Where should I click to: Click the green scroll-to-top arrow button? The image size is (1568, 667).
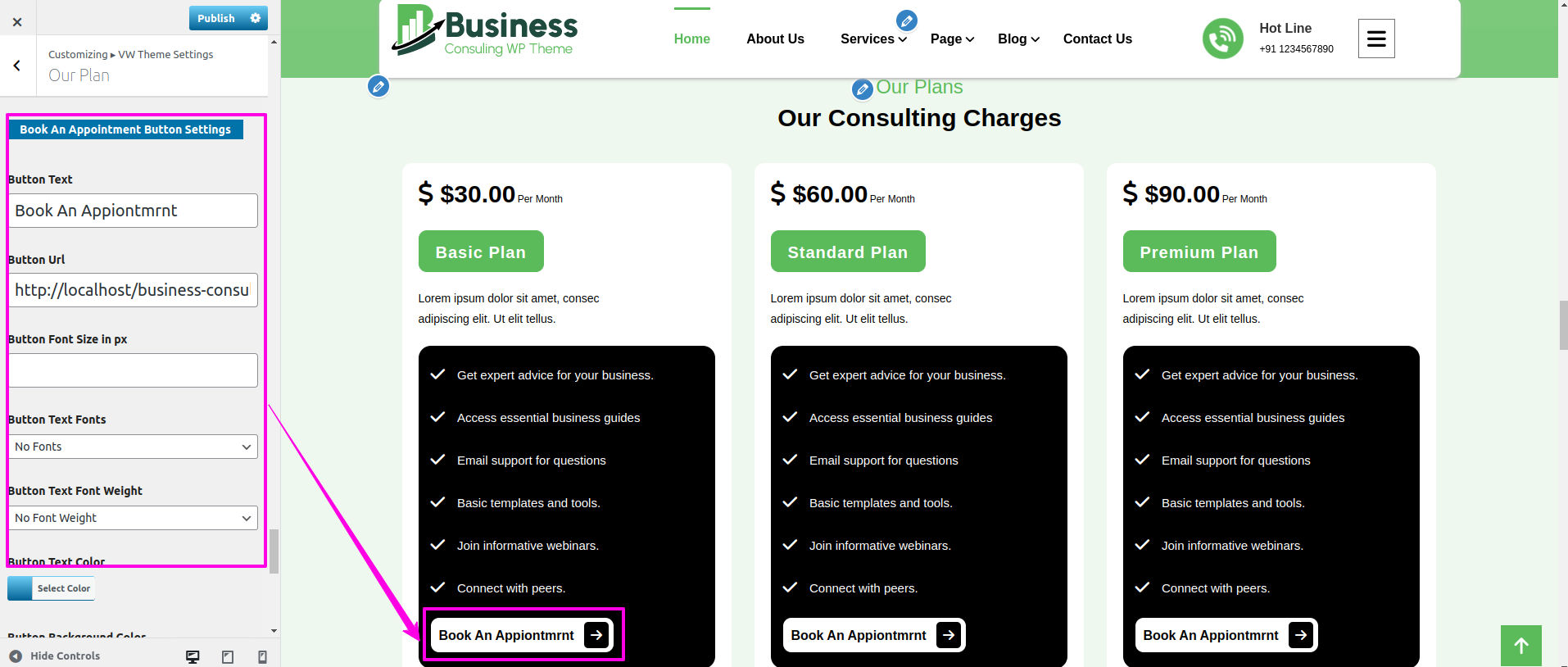(x=1520, y=646)
